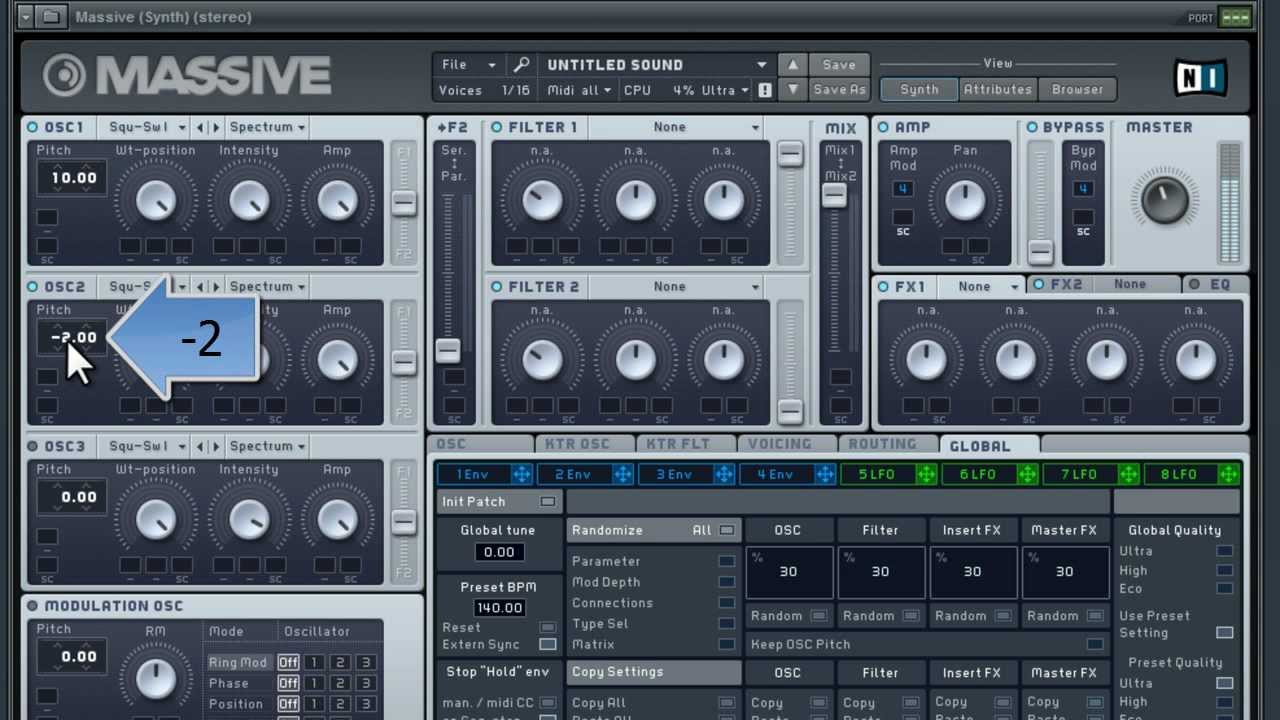This screenshot has height=720, width=1280.
Task: Click the magnifier search icon beside File
Action: tap(521, 64)
